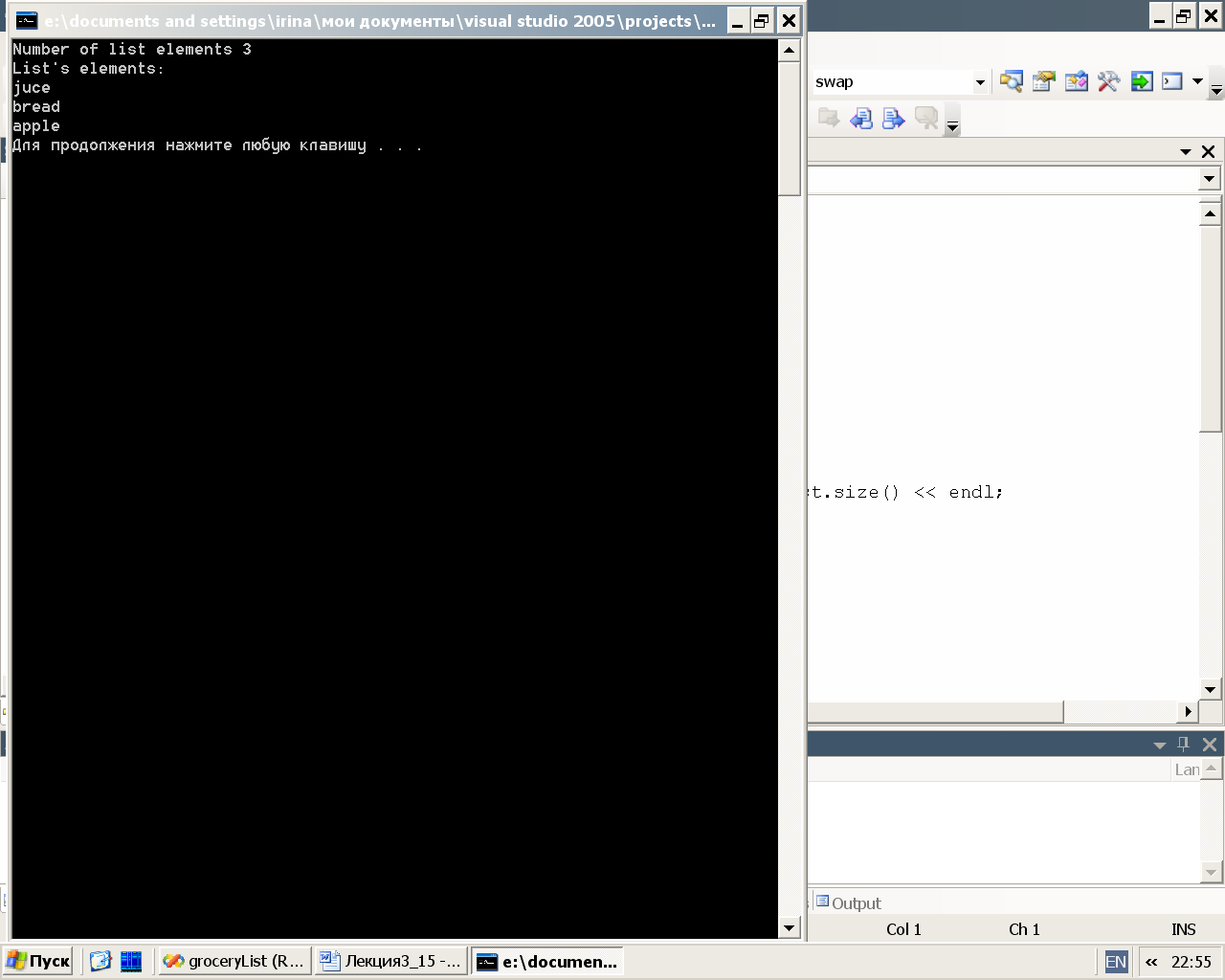Open the Solution Explorer icon in toolbar
This screenshot has width=1225, height=980.
click(x=1012, y=82)
